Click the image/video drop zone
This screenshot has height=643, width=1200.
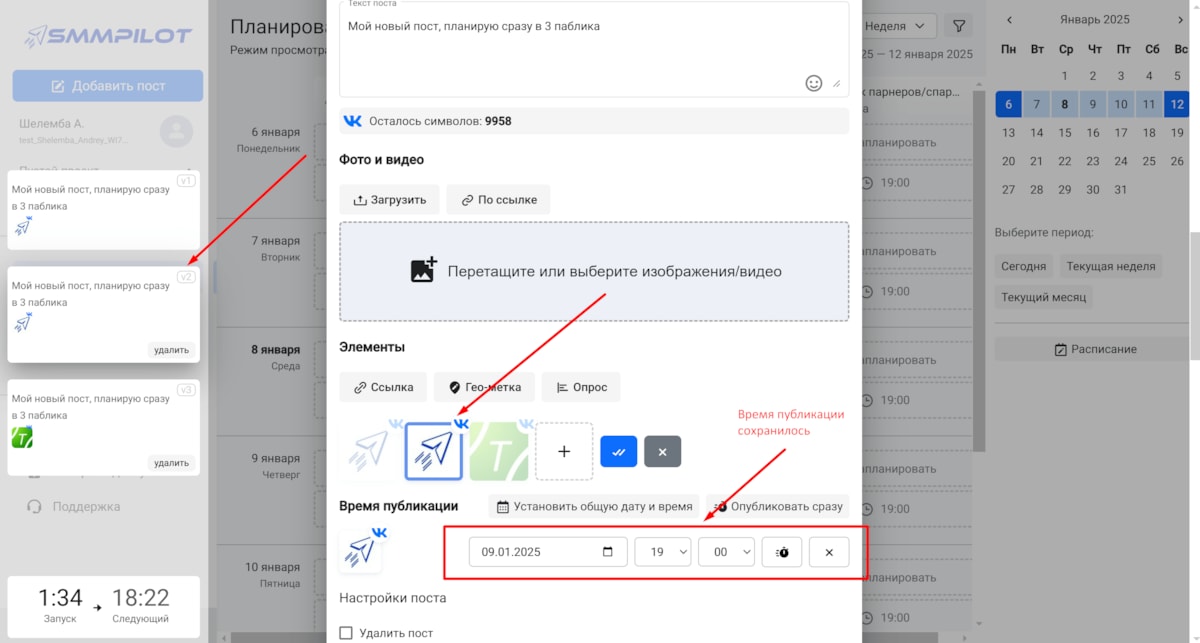coord(594,271)
